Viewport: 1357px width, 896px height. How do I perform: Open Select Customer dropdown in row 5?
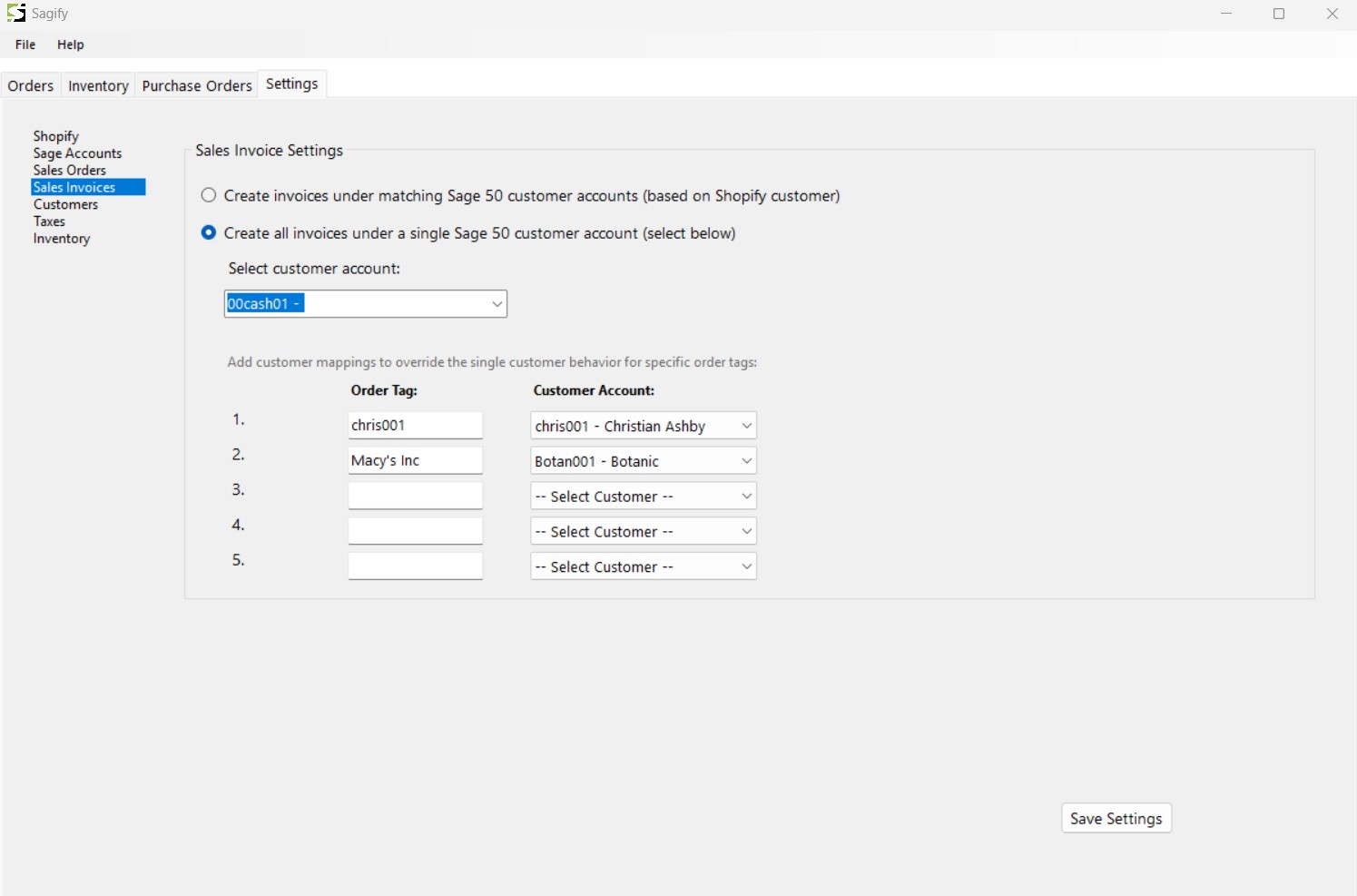point(644,566)
